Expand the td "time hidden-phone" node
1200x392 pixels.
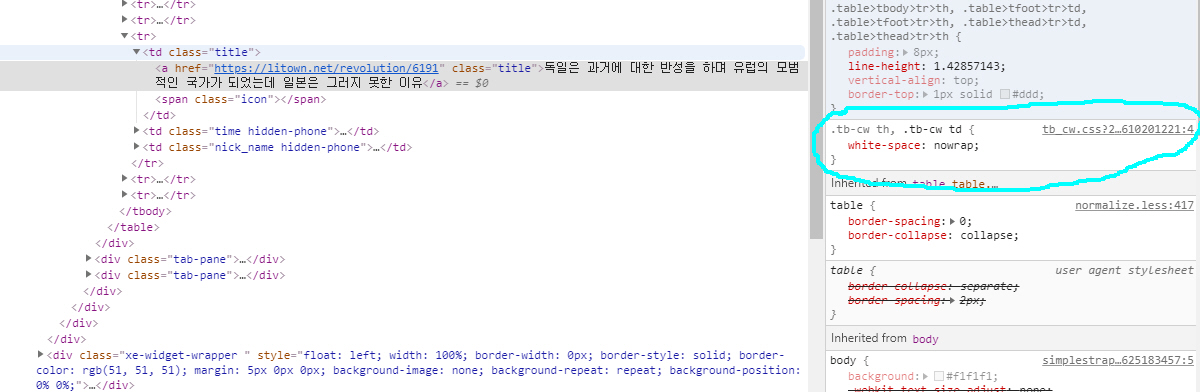(137, 131)
